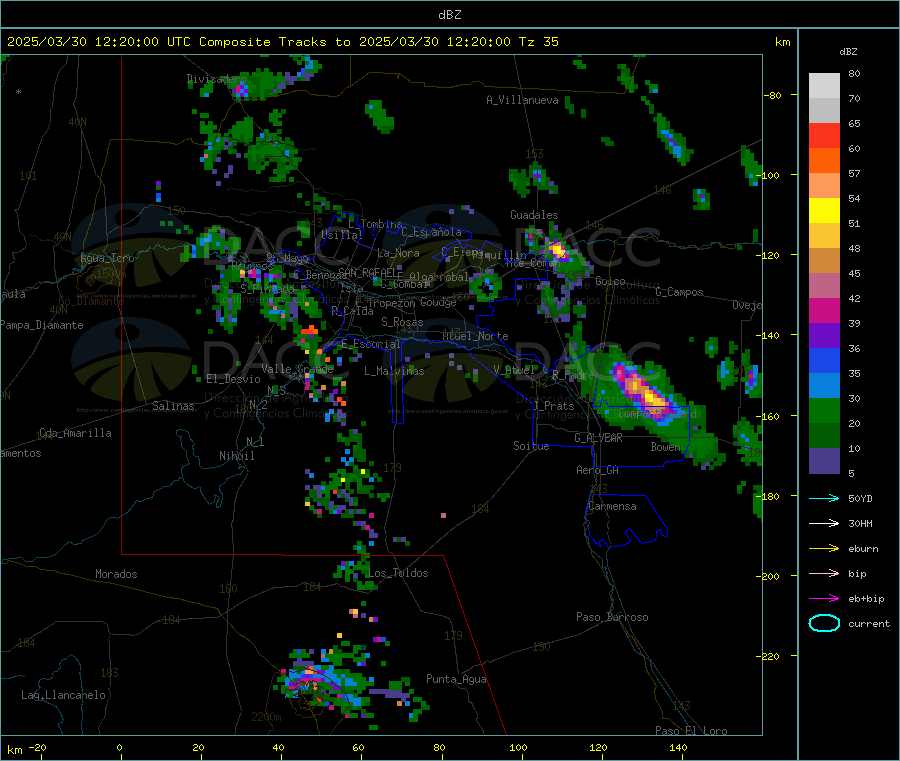
Task: Click the 'Morados' map label
Action: [x=116, y=574]
